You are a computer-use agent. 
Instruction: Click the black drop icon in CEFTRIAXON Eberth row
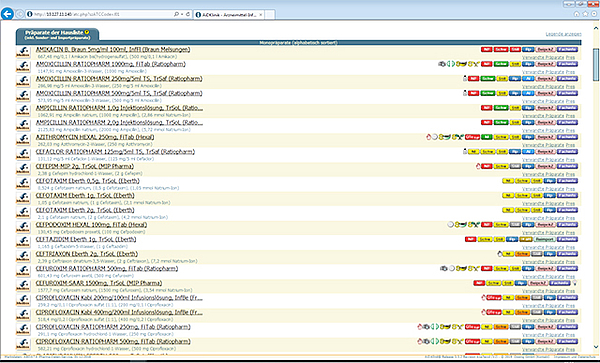[500, 254]
